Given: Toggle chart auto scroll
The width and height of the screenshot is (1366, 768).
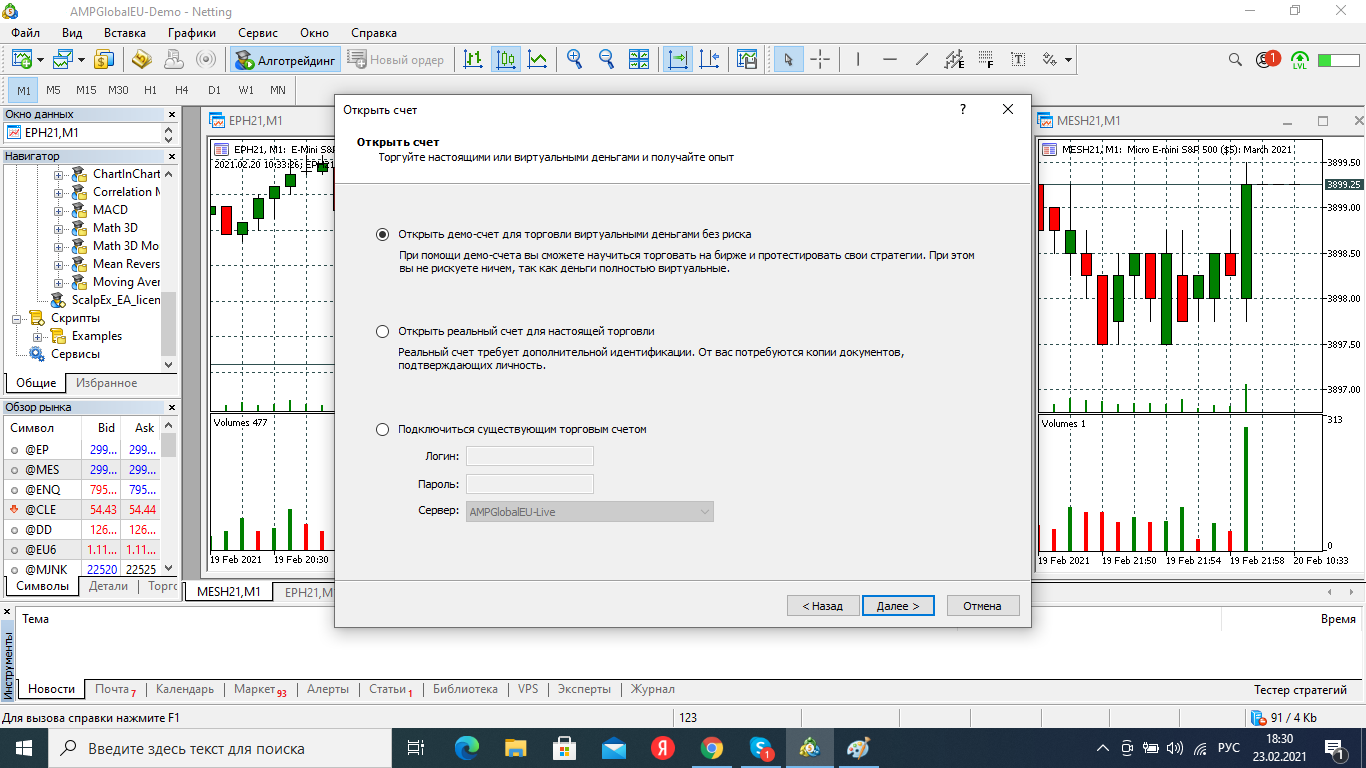Looking at the screenshot, I should (678, 59).
